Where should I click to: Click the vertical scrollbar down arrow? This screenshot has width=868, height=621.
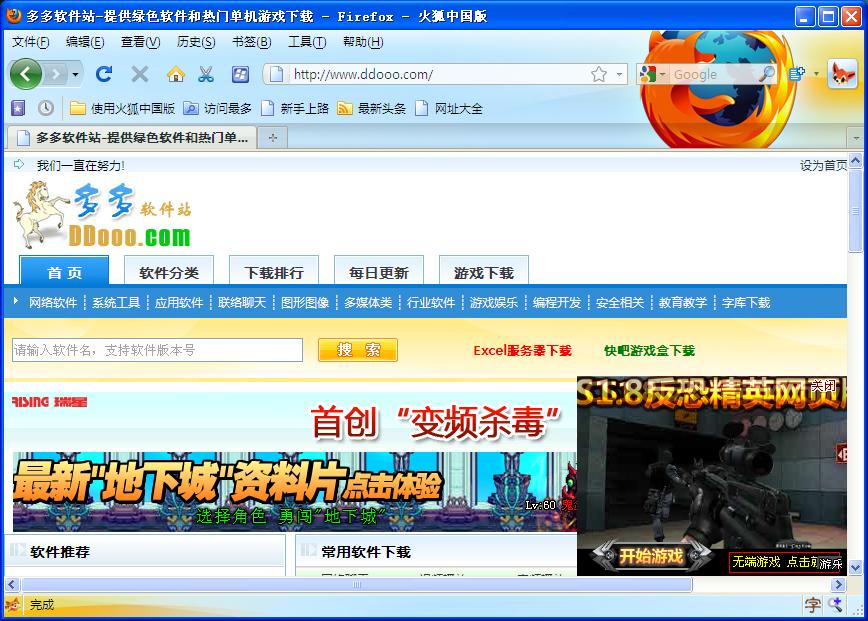coord(855,567)
